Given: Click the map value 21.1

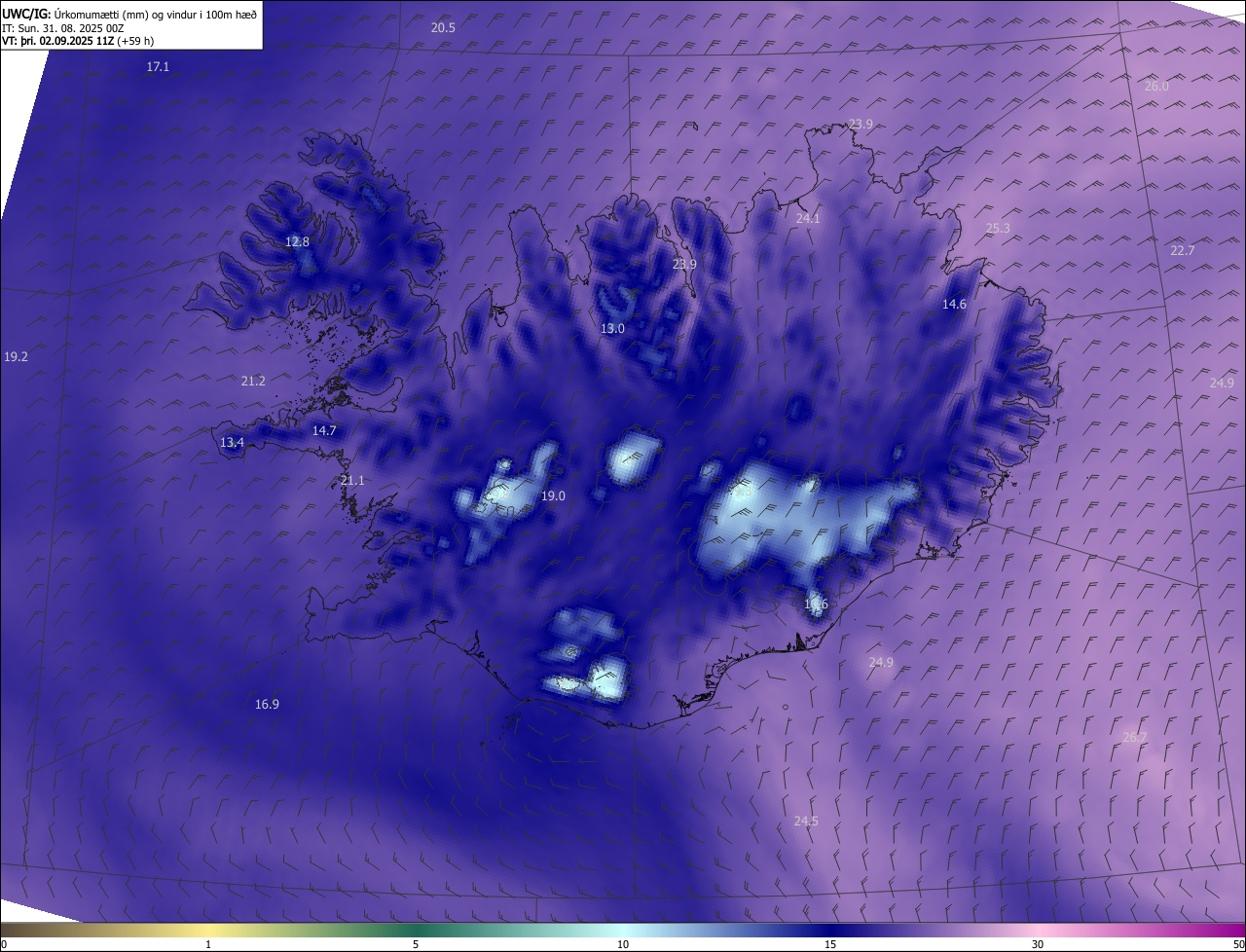Looking at the screenshot, I should (352, 481).
